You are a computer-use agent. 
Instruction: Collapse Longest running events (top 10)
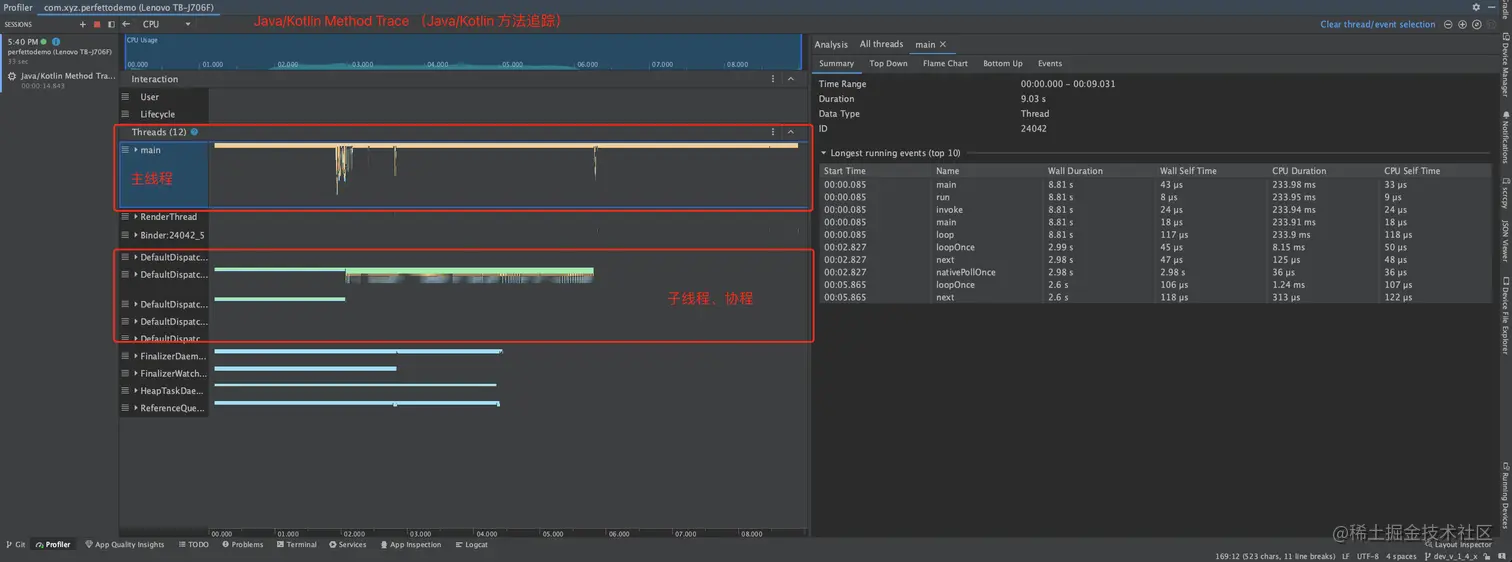tap(824, 153)
